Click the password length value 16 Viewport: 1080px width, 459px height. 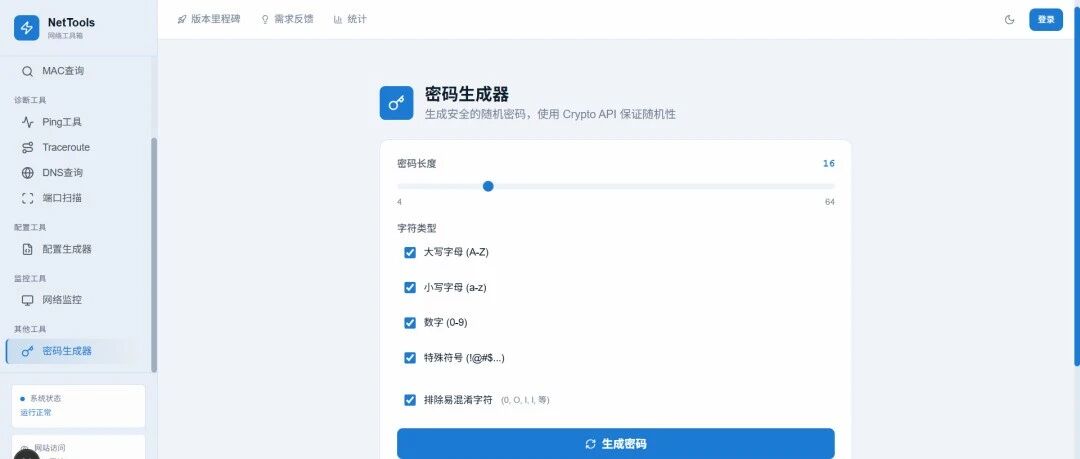pos(829,163)
